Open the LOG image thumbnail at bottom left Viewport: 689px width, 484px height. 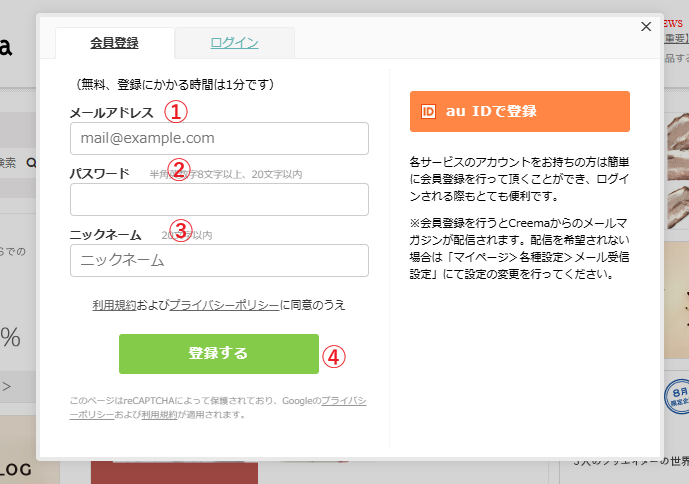pyautogui.click(x=18, y=467)
